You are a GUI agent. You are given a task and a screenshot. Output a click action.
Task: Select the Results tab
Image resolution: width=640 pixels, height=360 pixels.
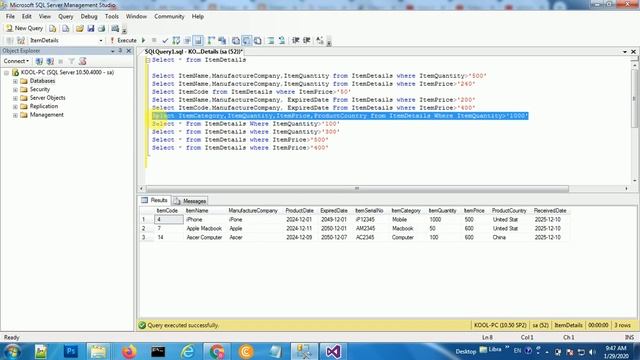click(x=155, y=200)
